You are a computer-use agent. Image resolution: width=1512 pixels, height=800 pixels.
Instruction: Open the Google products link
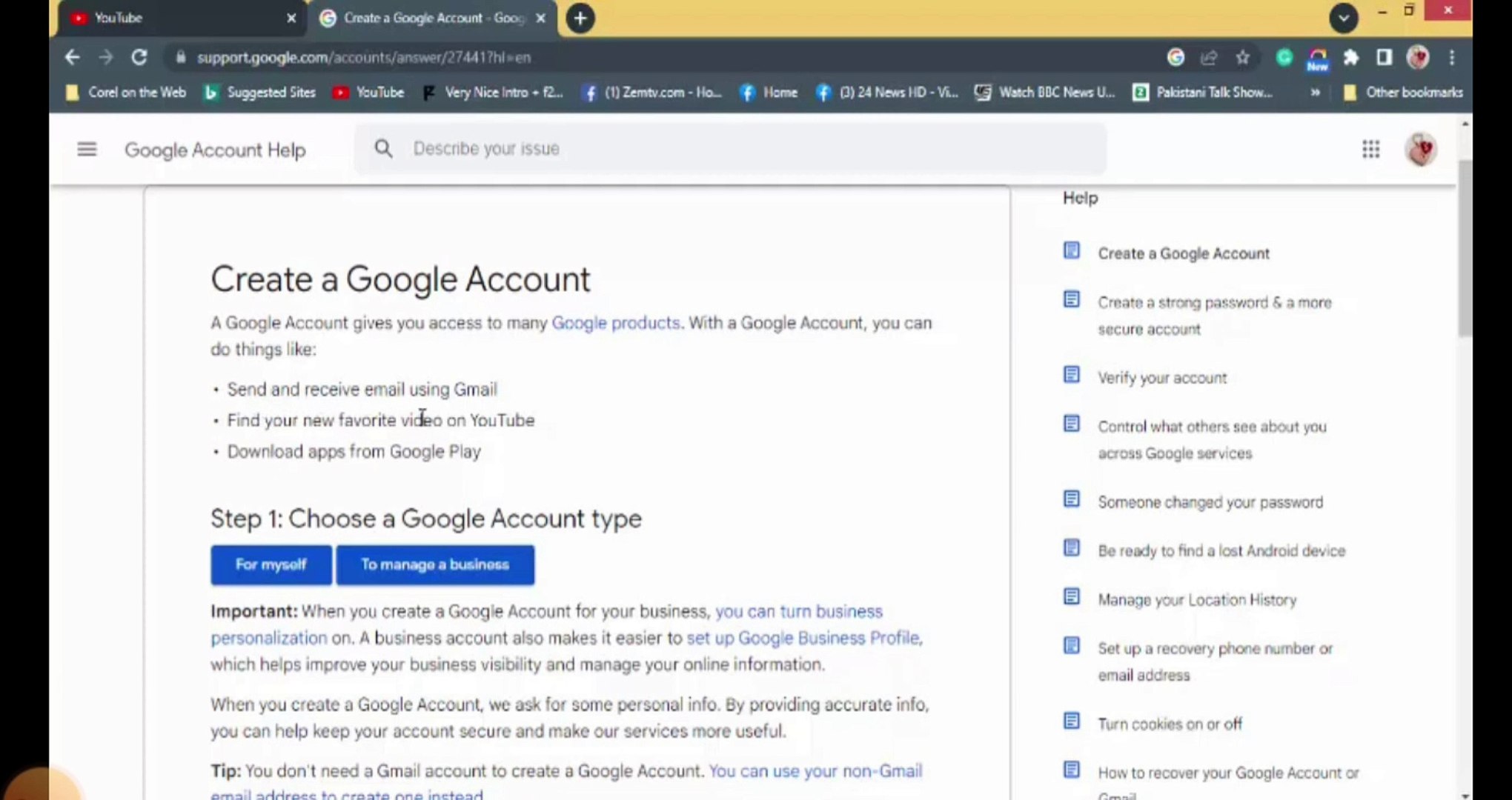tap(615, 322)
